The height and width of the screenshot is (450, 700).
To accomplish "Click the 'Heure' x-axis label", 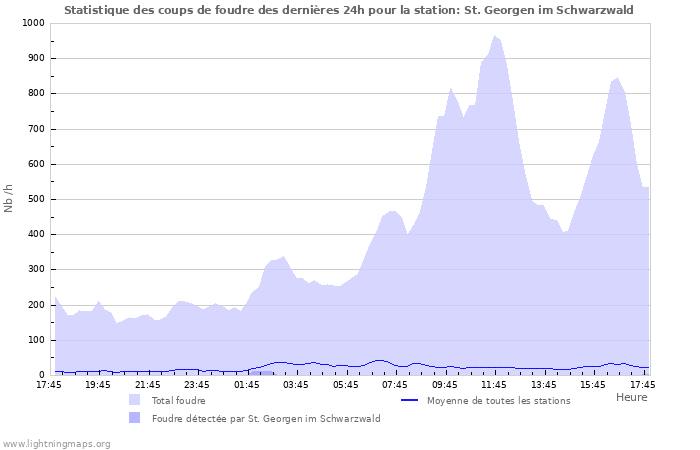I will click(631, 397).
